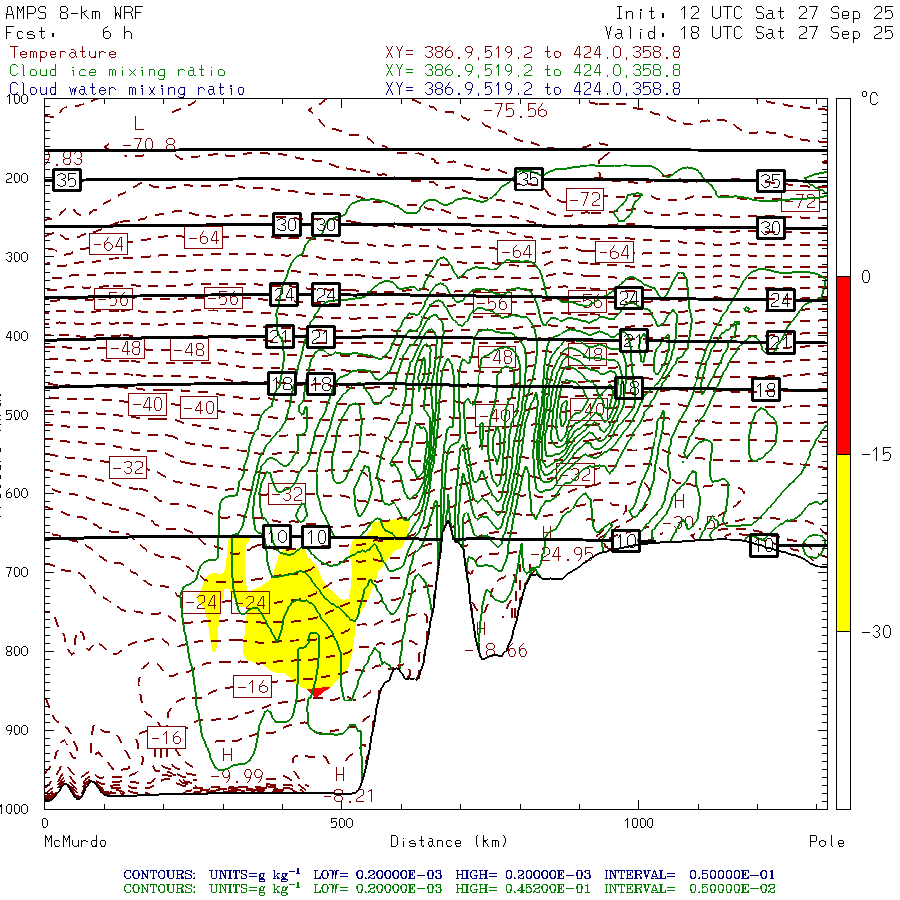Click the pressure axis label "800"
Viewport: 900px width, 900px height.
tap(17, 651)
